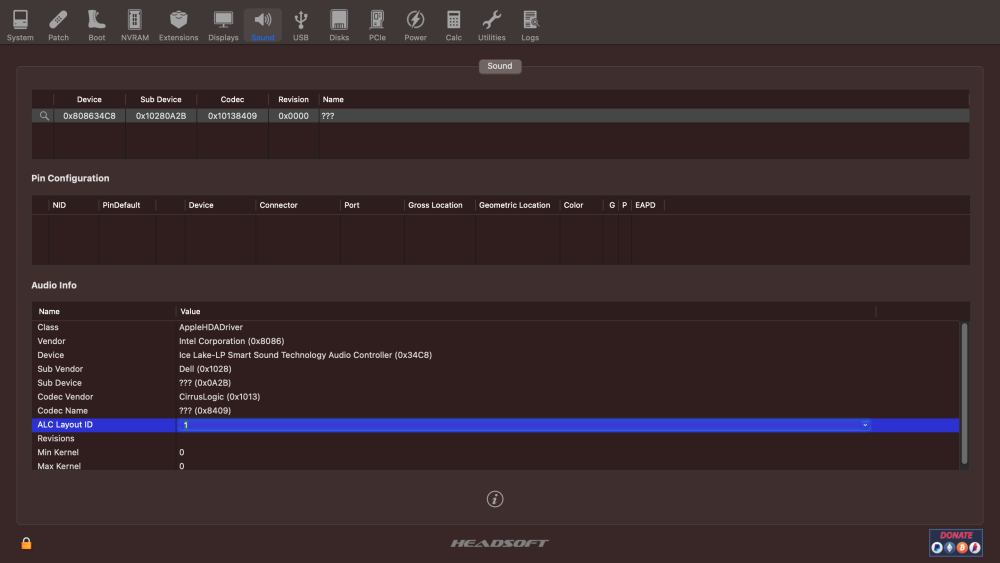Screen dimensions: 1000x563
Task: Select codec cell 0x10138409
Action: 232,116
